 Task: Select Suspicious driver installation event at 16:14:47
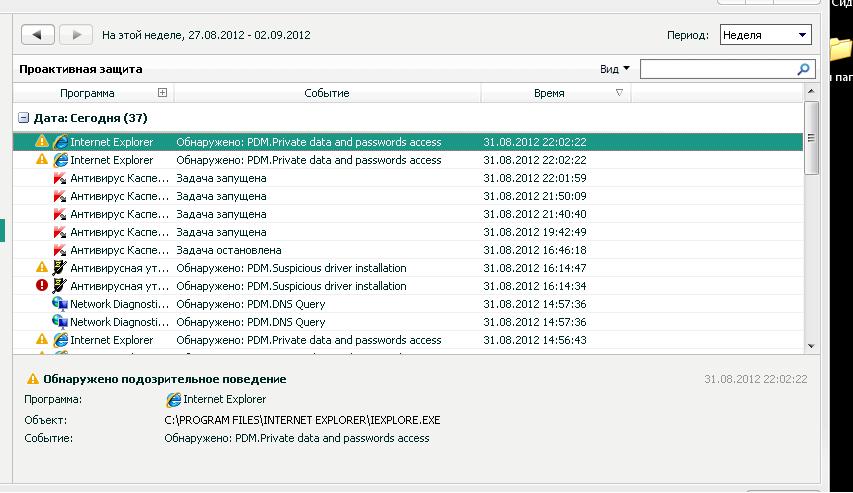291,268
